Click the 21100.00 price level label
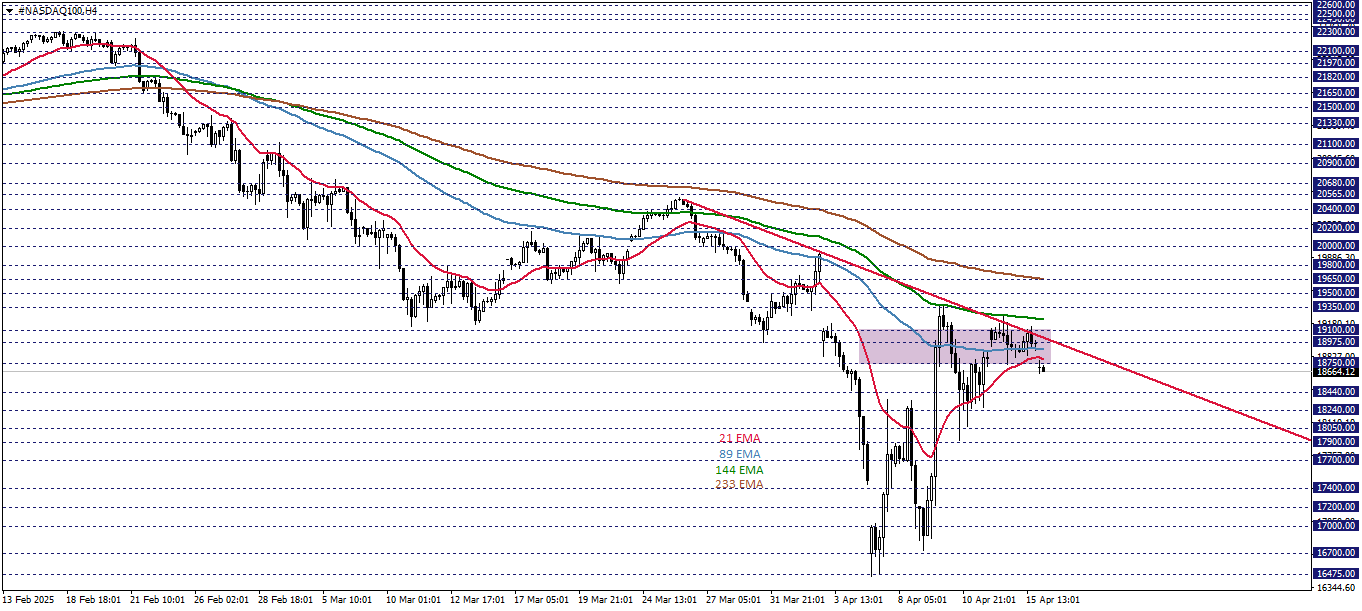Screen dimensions: 1362x611 tap(1336, 143)
